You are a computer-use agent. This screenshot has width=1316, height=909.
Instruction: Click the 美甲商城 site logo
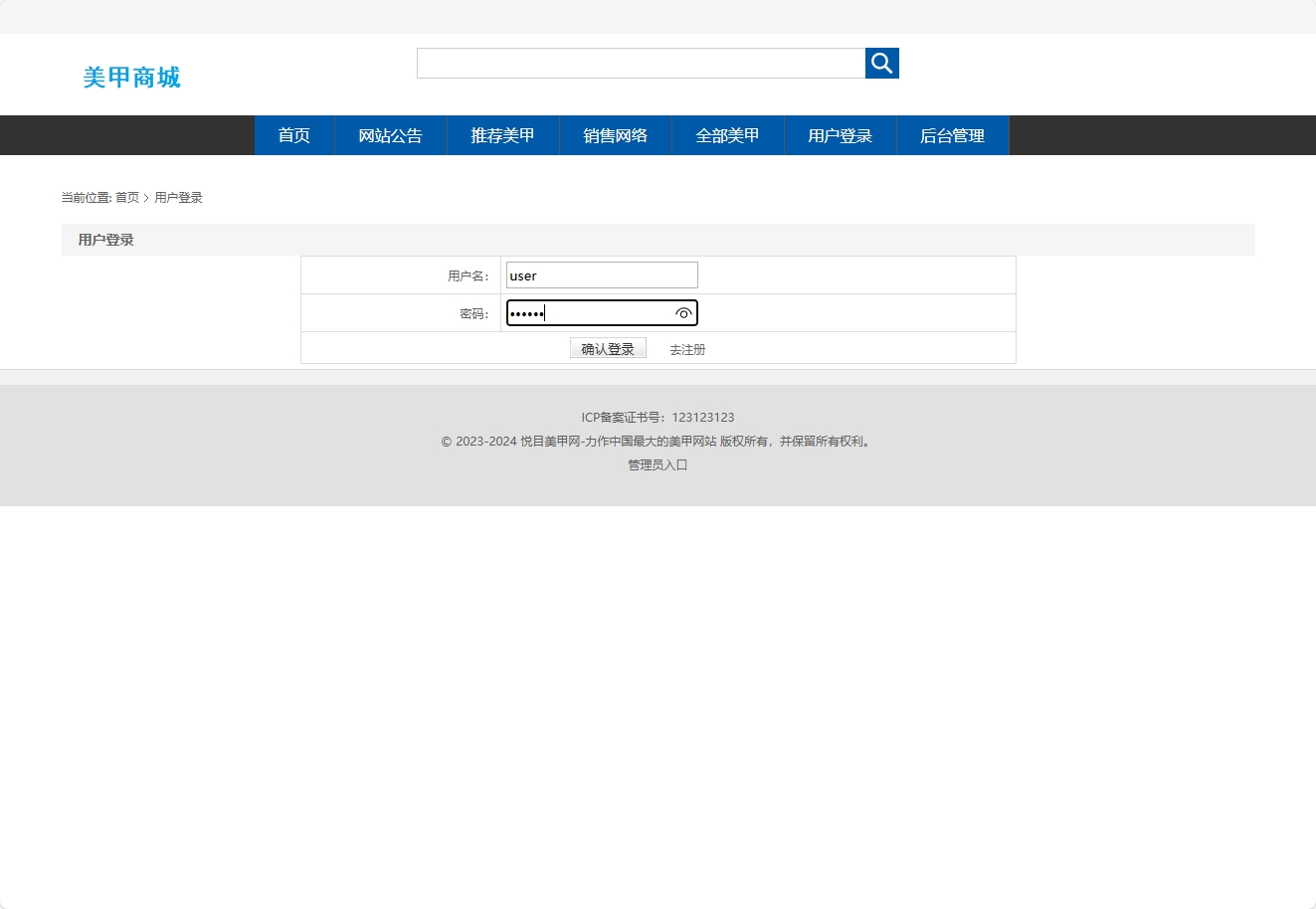point(132,77)
